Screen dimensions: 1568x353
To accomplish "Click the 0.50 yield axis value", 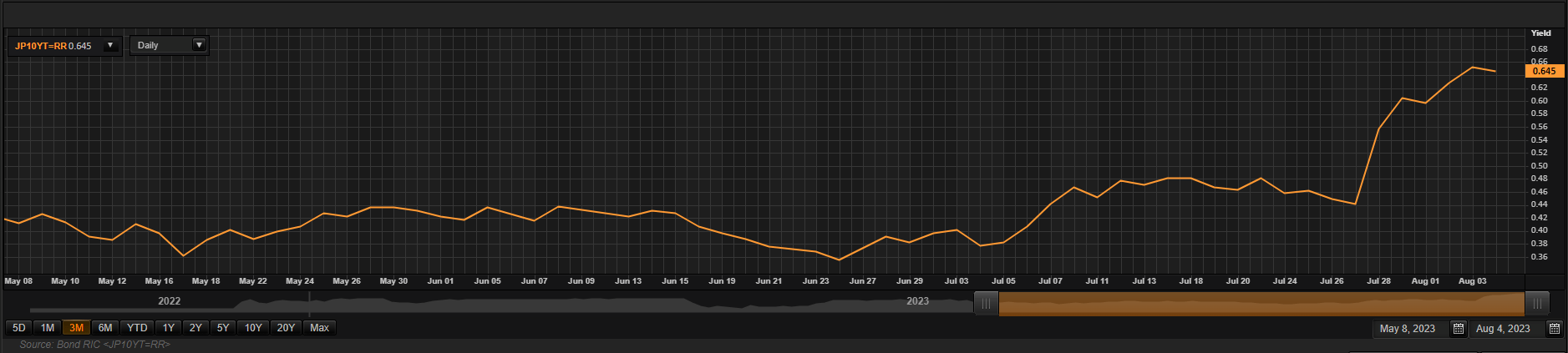I will pos(1539,166).
